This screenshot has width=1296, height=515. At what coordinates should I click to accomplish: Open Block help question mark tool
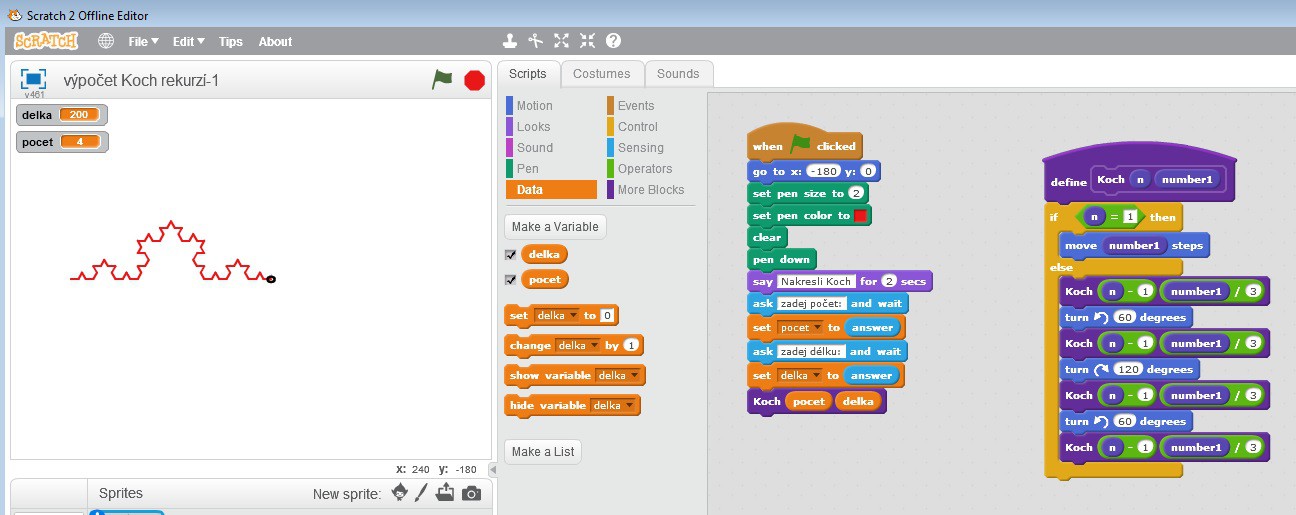tap(613, 41)
